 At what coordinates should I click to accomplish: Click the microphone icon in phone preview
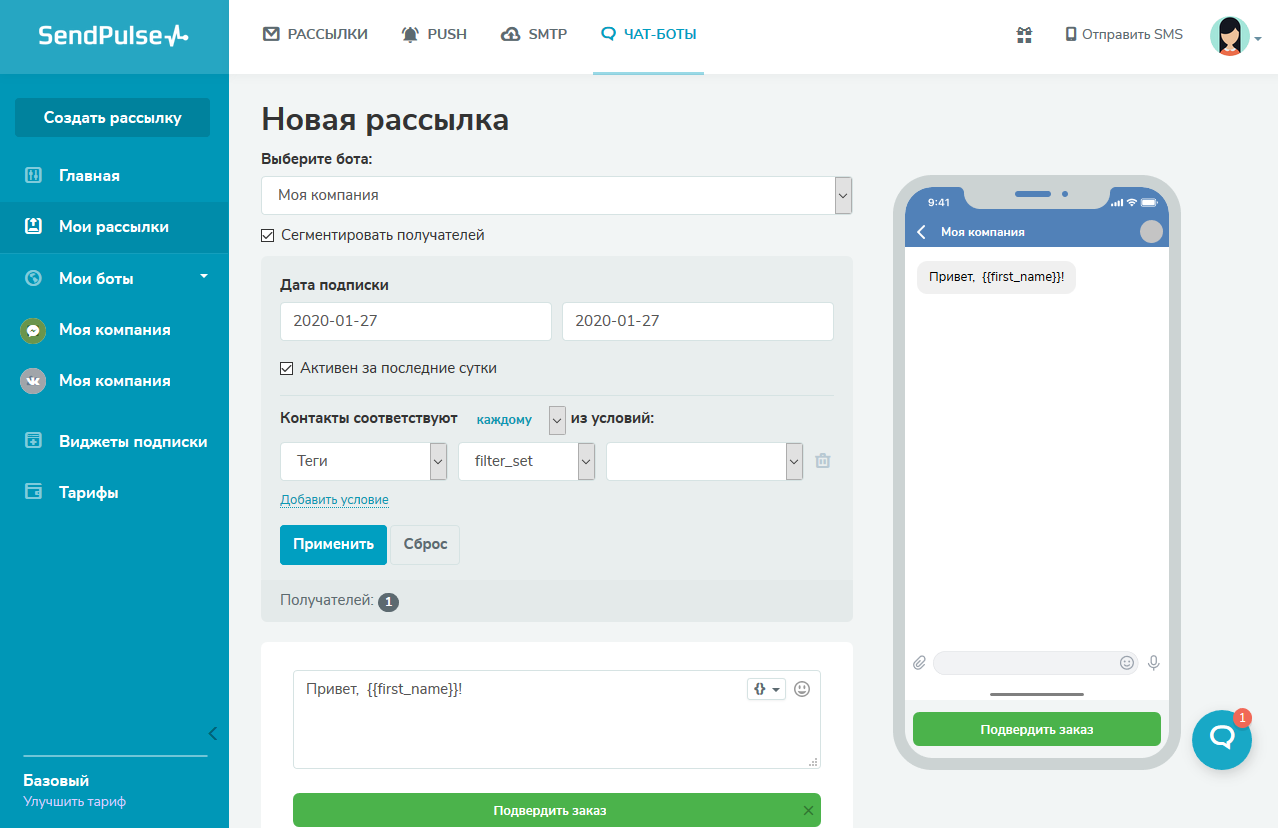pyautogui.click(x=1153, y=663)
